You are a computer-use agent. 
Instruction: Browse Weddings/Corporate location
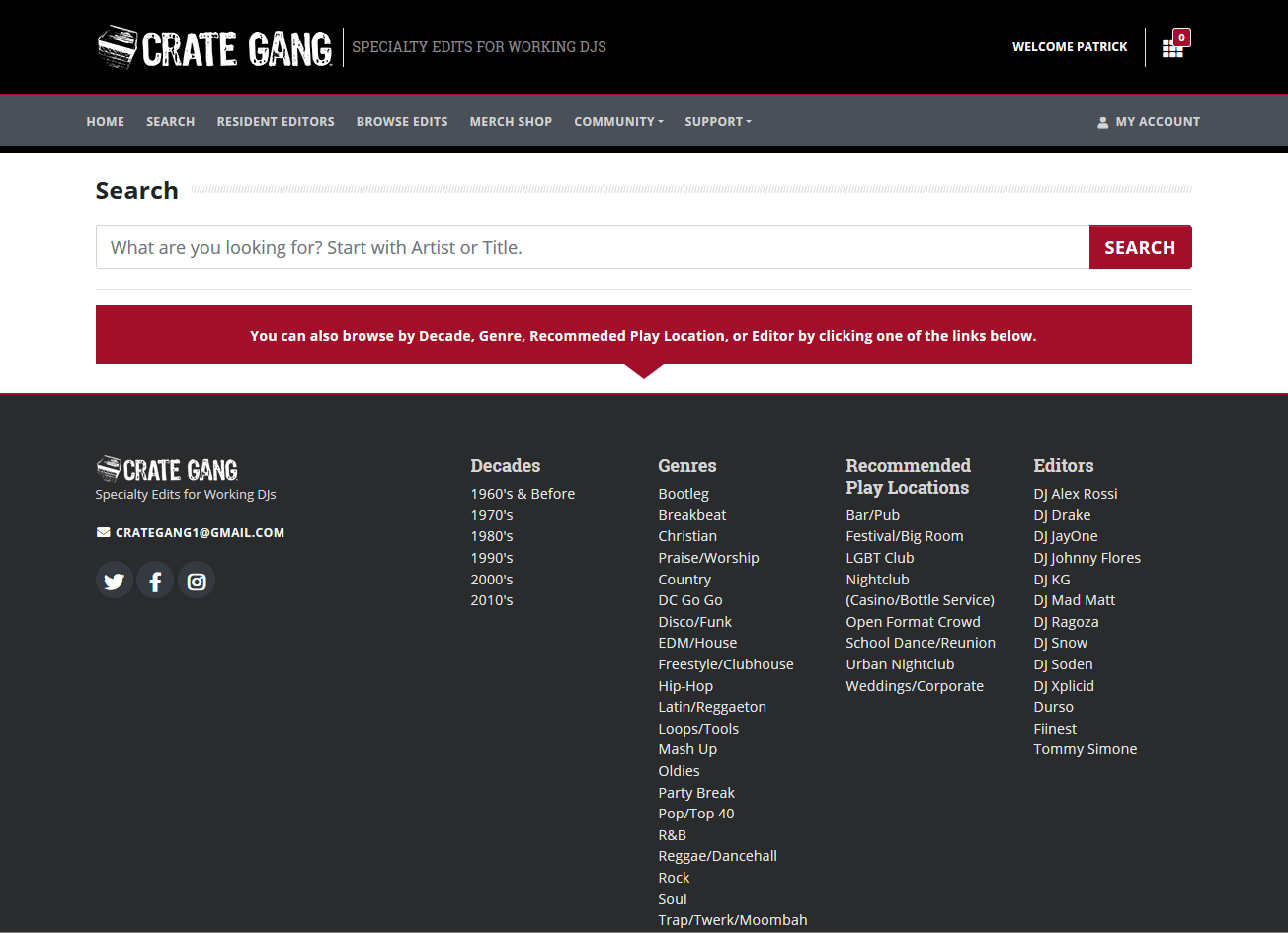tap(915, 686)
